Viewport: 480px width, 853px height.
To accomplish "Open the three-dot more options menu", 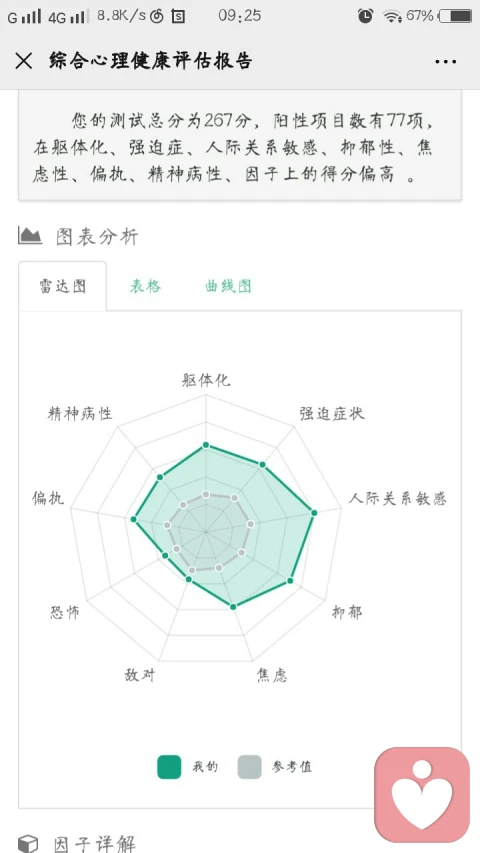I will click(x=446, y=61).
